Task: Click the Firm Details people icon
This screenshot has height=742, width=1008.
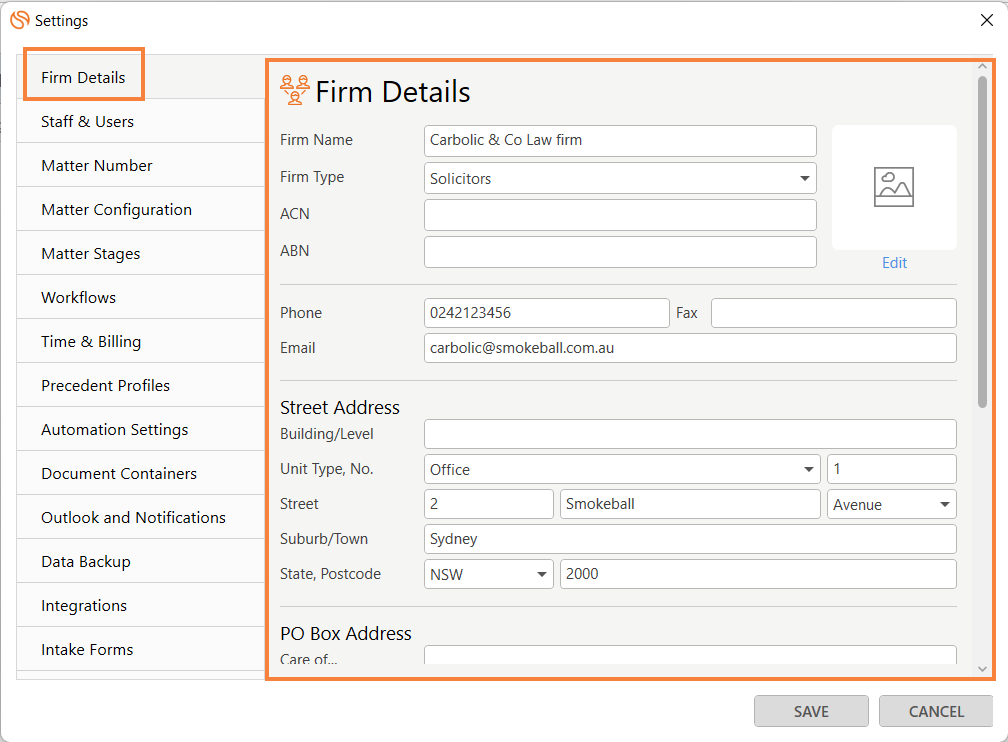Action: tap(295, 90)
